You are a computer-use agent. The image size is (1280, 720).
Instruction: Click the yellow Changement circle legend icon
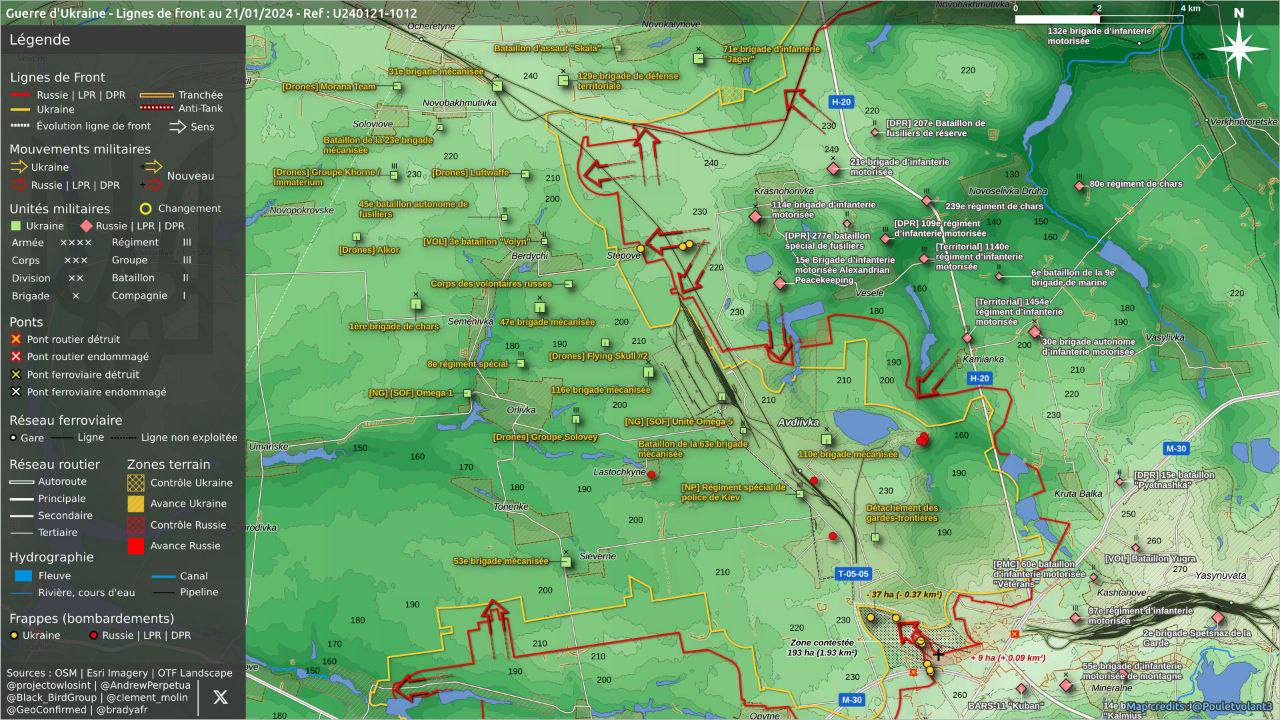point(146,209)
